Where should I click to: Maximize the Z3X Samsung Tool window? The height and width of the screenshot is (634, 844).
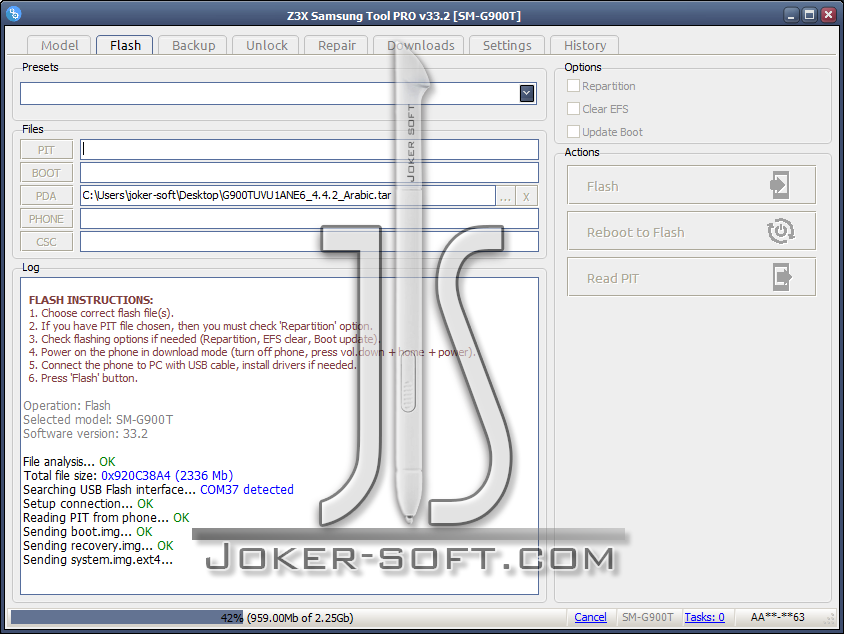pyautogui.click(x=809, y=15)
